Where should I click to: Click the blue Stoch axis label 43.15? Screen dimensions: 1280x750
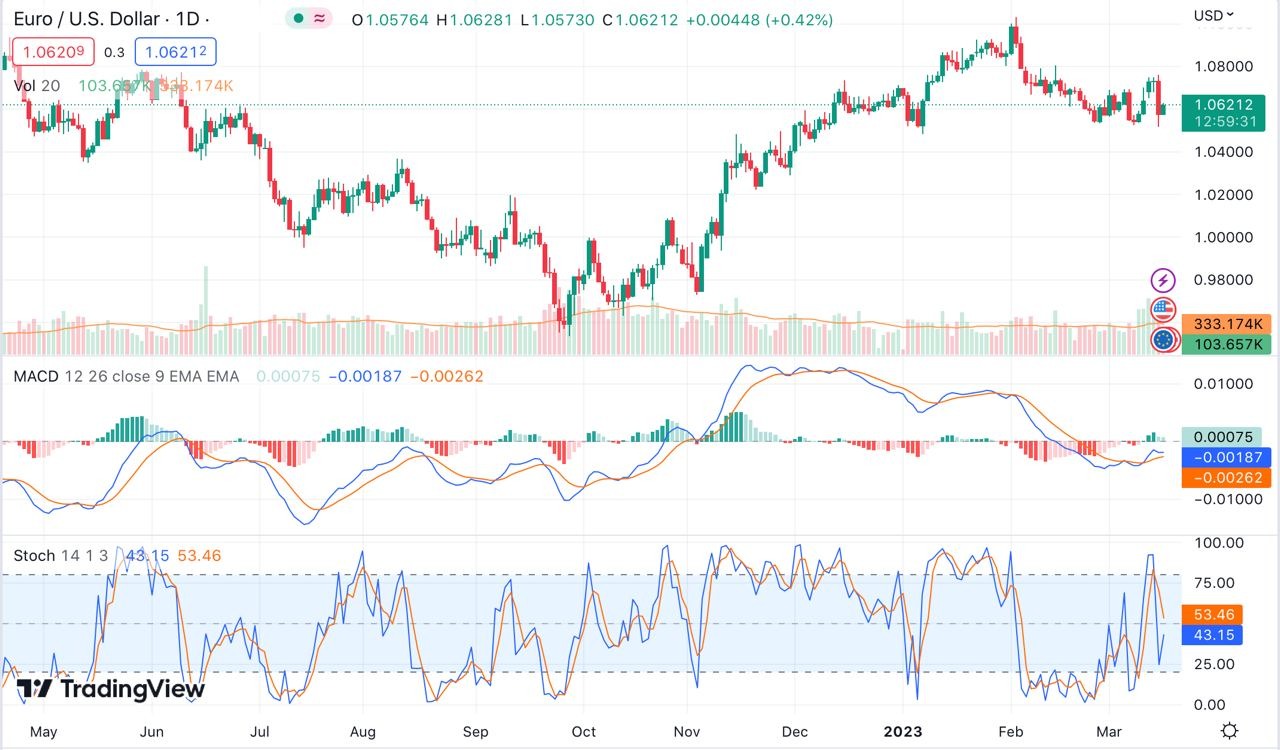point(1212,635)
